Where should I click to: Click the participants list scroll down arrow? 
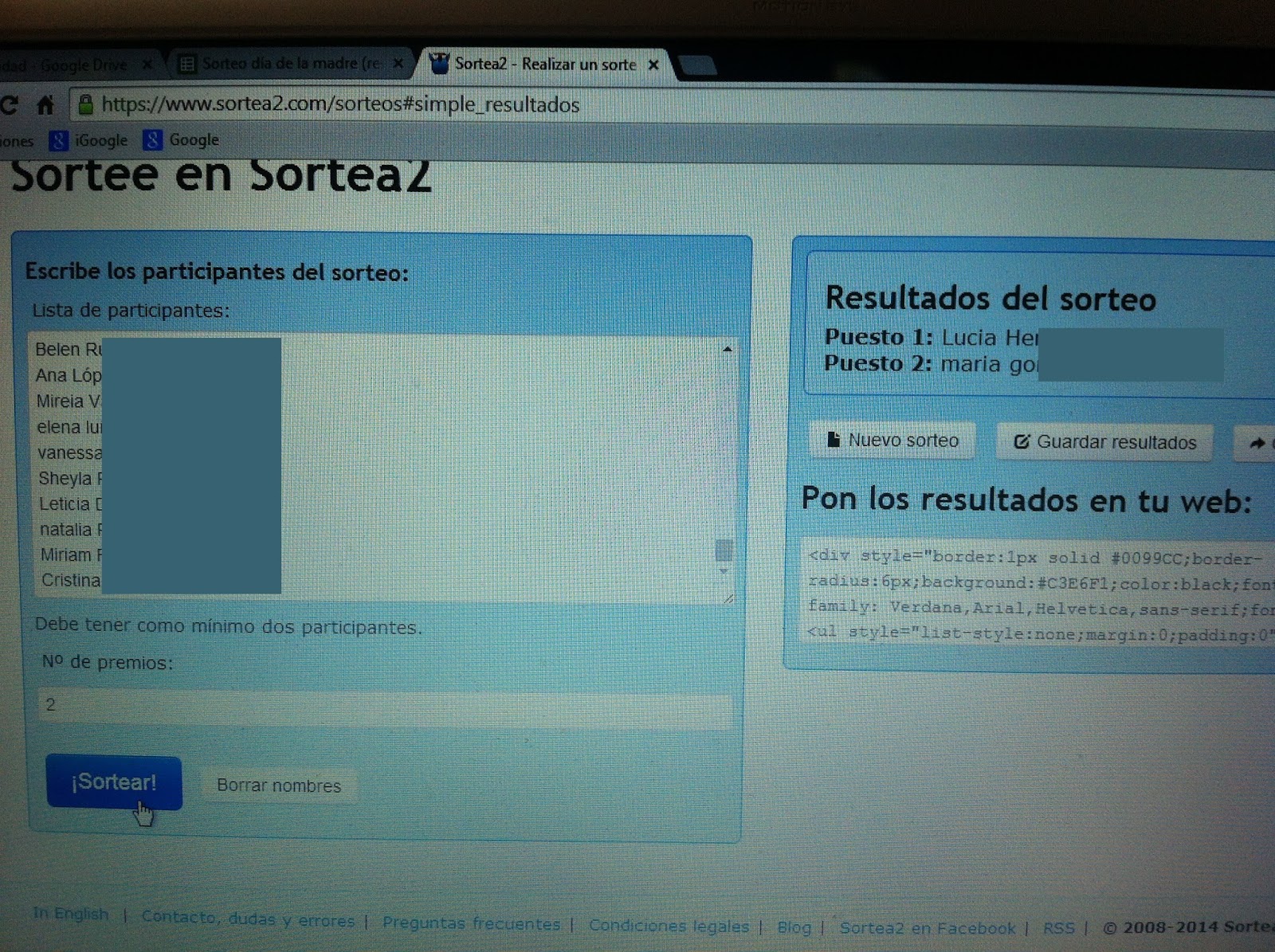click(724, 571)
